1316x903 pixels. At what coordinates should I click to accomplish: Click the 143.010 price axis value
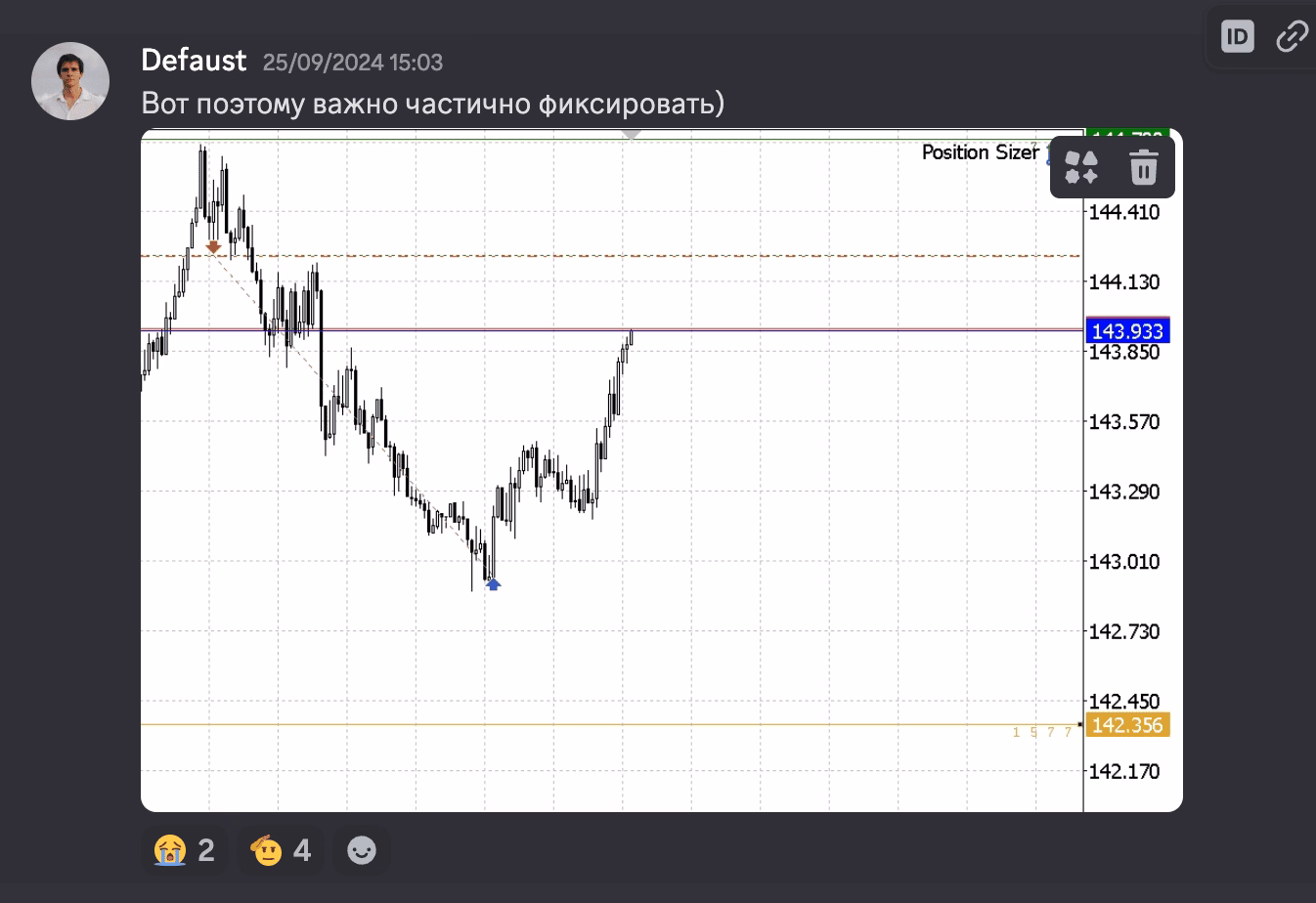[x=1124, y=562]
